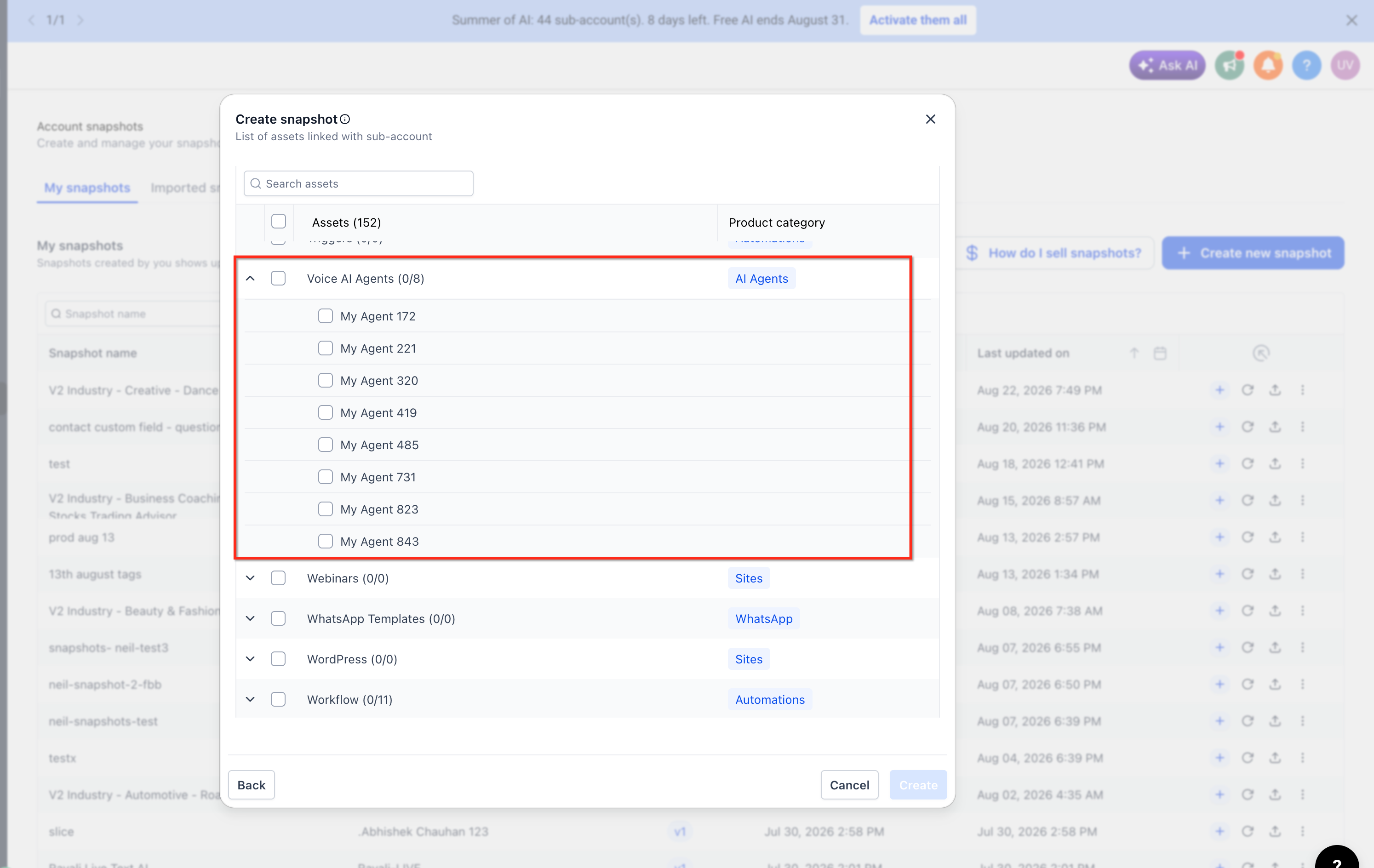Open the Last updated calendar filter icon
This screenshot has height=868, width=1374.
1159,353
